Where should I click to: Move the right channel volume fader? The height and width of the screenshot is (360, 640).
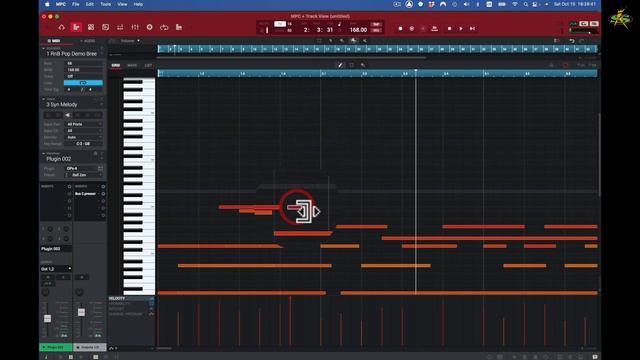(x=81, y=312)
